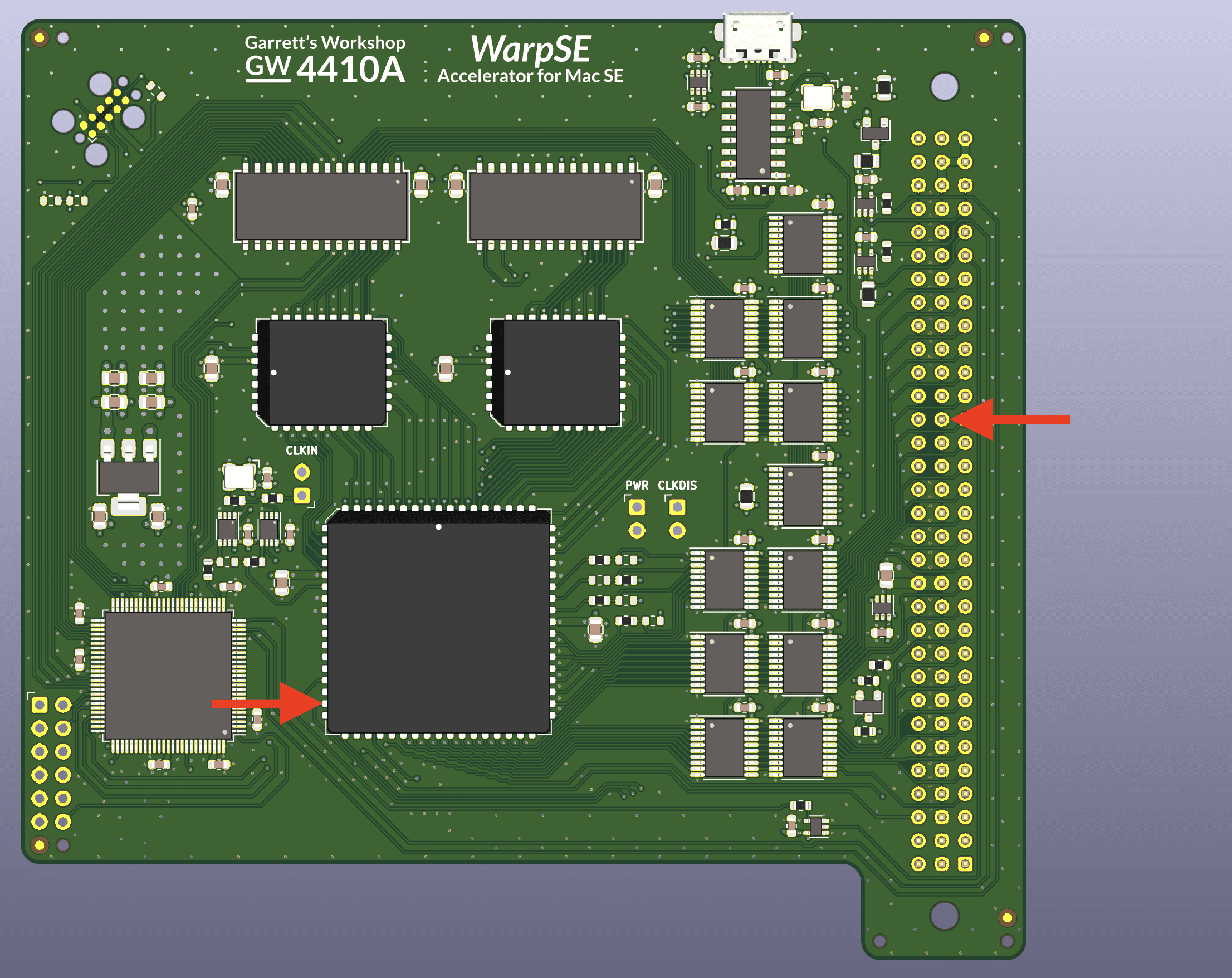Select the "PWR" silkscreen label
This screenshot has height=978, width=1232.
[637, 485]
